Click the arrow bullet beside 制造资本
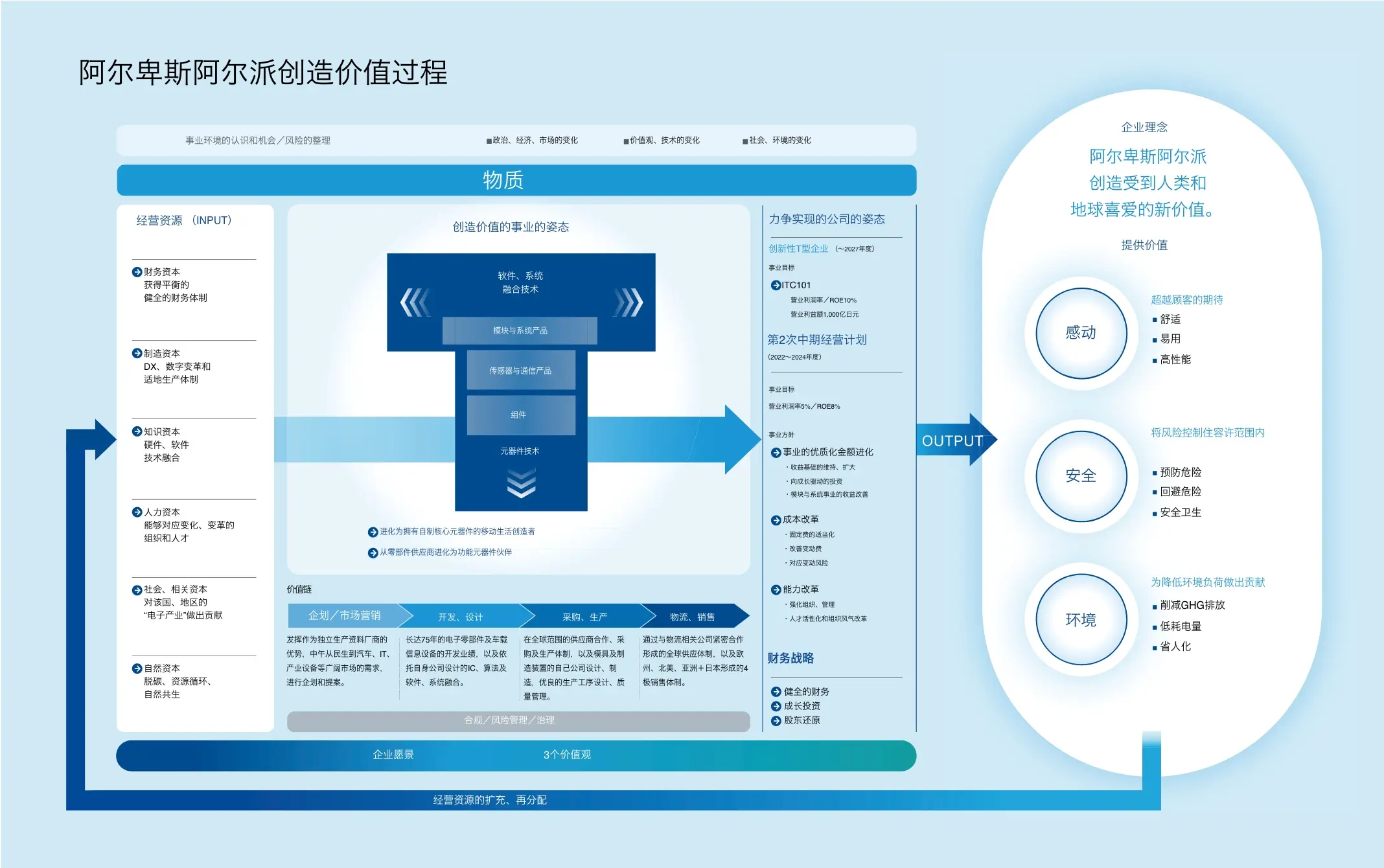Image resolution: width=1384 pixels, height=868 pixels. point(137,353)
